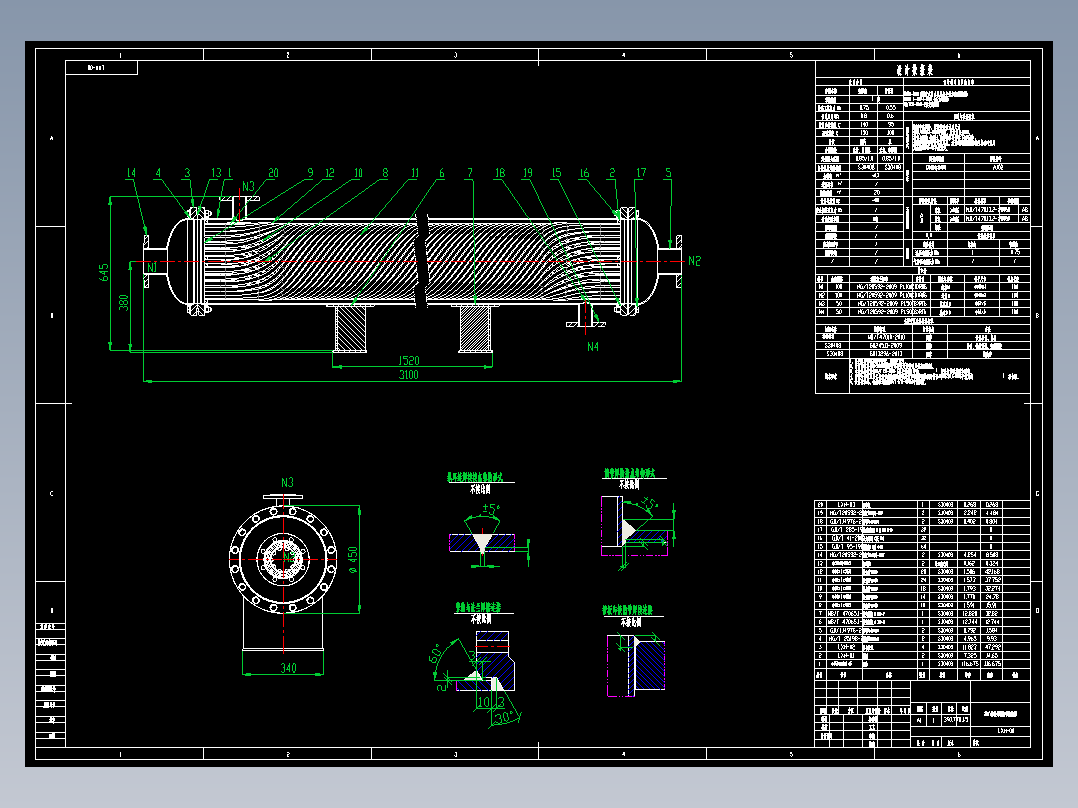Select the 10 dimension in flange weld detail
This screenshot has height=808, width=1078.
483,702
